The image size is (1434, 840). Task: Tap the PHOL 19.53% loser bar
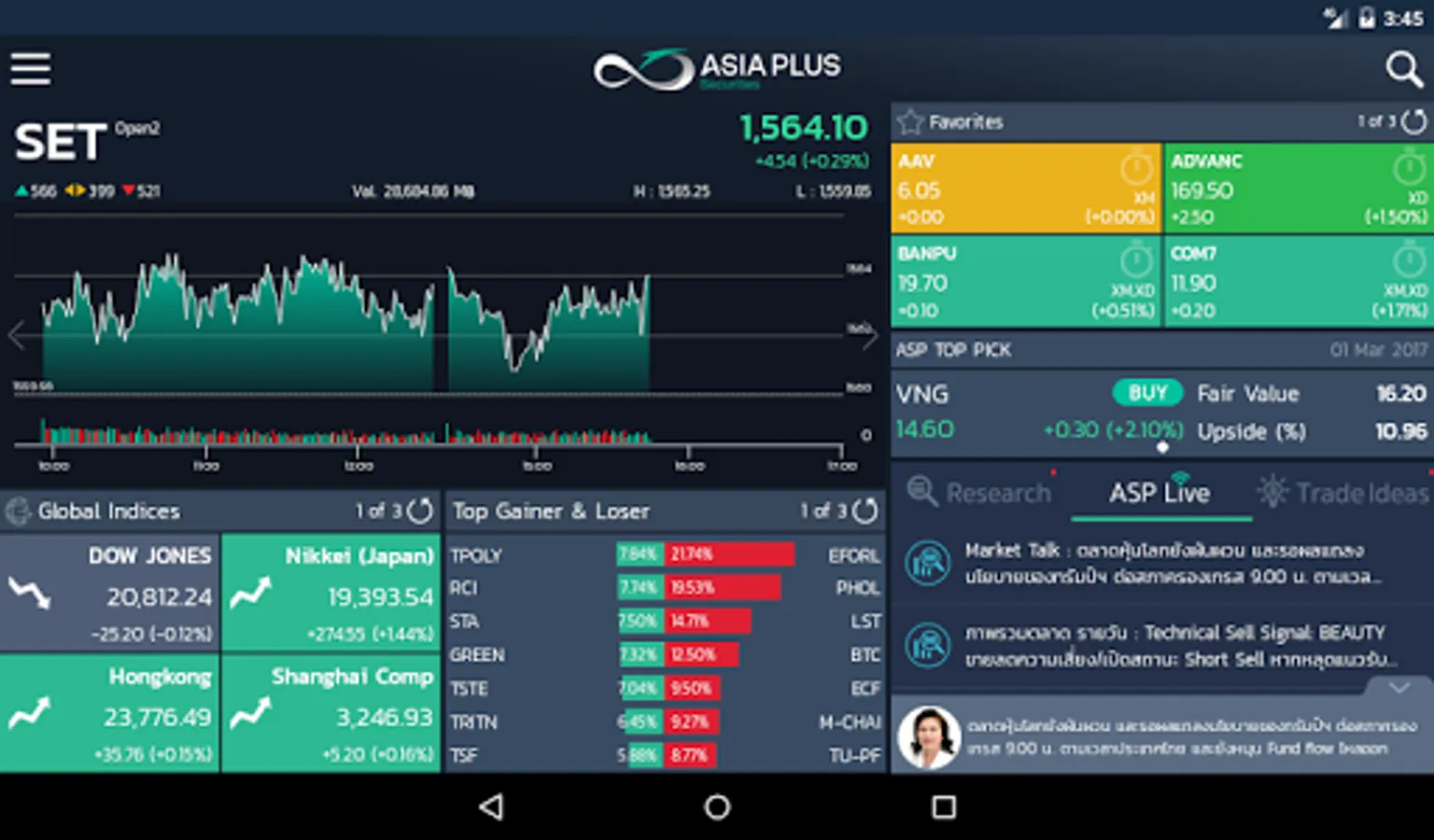pos(724,587)
